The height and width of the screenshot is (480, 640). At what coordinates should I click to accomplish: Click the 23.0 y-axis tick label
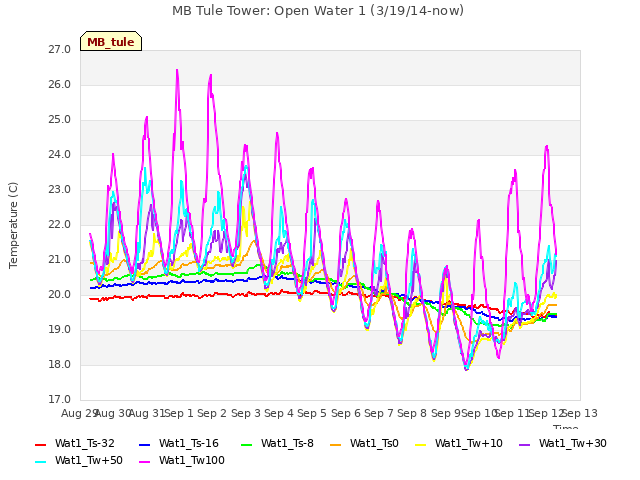pyautogui.click(x=60, y=190)
